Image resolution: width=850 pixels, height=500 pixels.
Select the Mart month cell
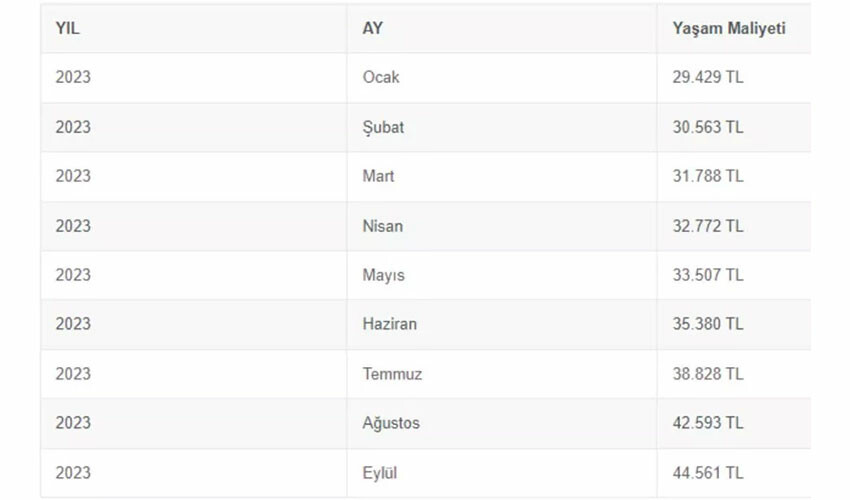click(378, 176)
